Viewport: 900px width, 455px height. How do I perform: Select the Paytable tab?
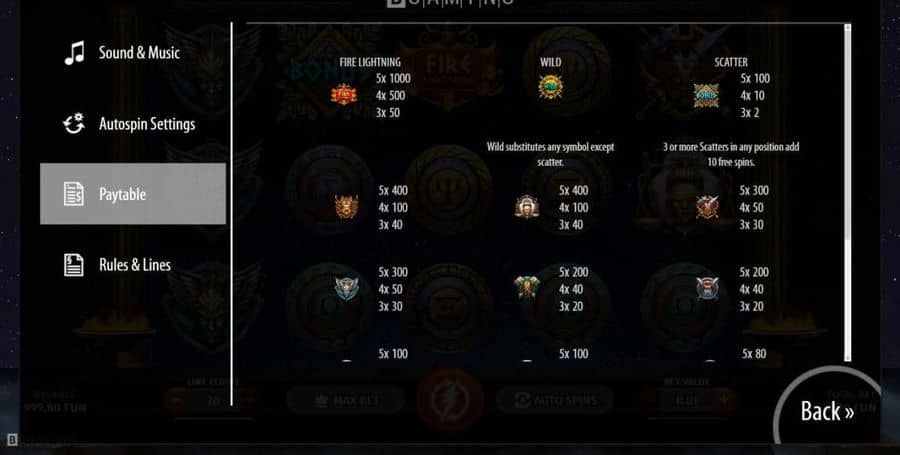point(133,194)
